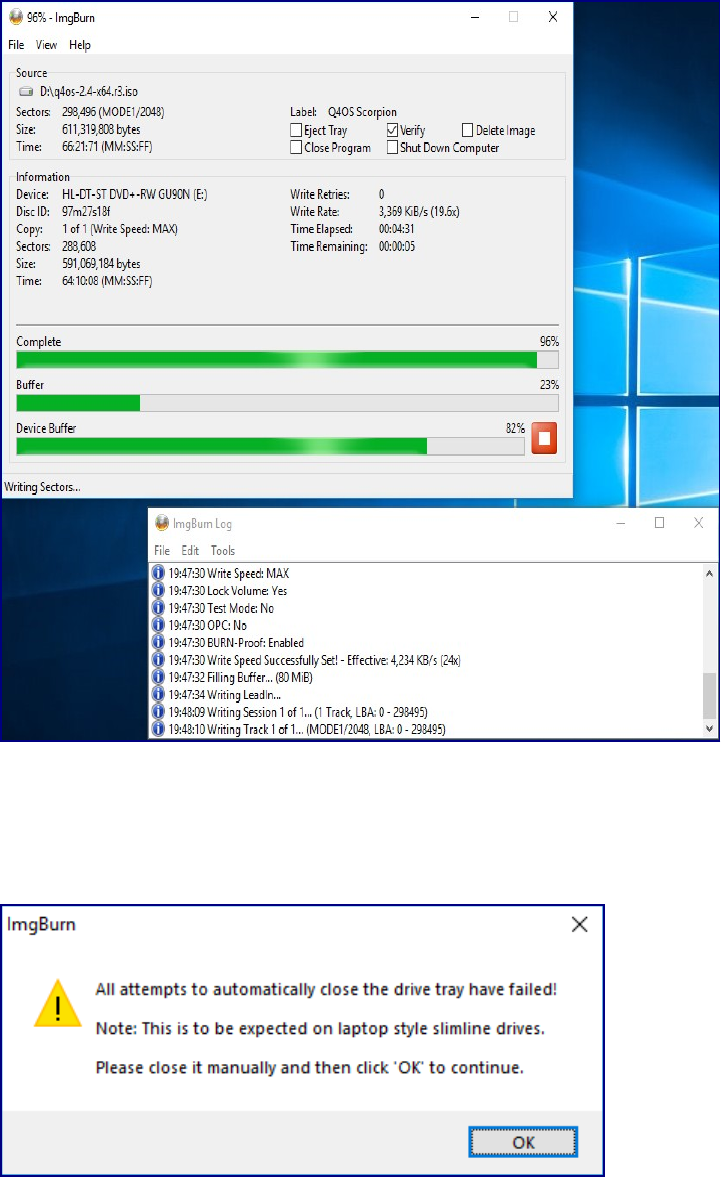Click the yellow warning icon in the dialog
Image resolution: width=721 pixels, height=1177 pixels.
[58, 1003]
